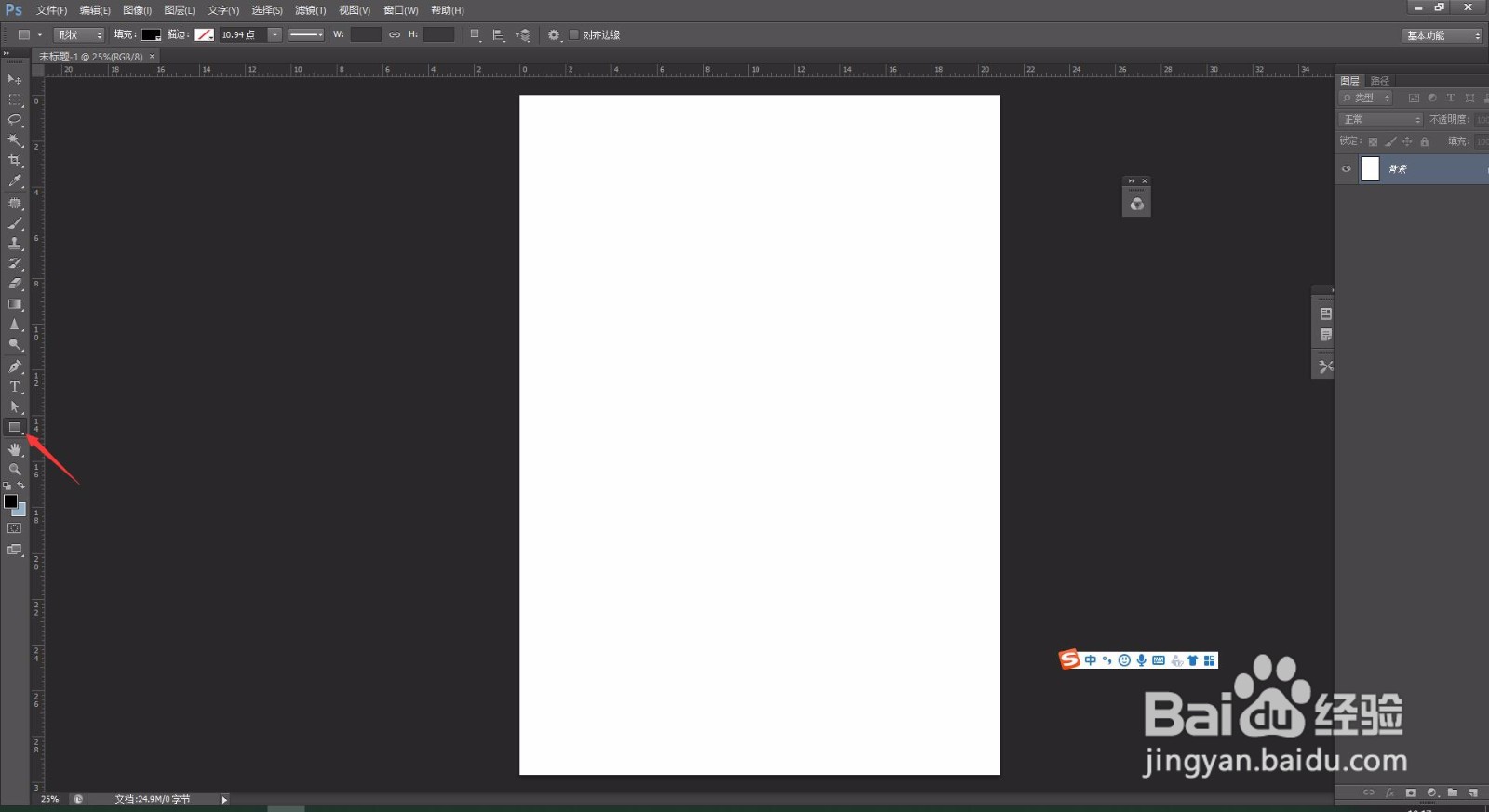Open path arrangement options

[523, 34]
